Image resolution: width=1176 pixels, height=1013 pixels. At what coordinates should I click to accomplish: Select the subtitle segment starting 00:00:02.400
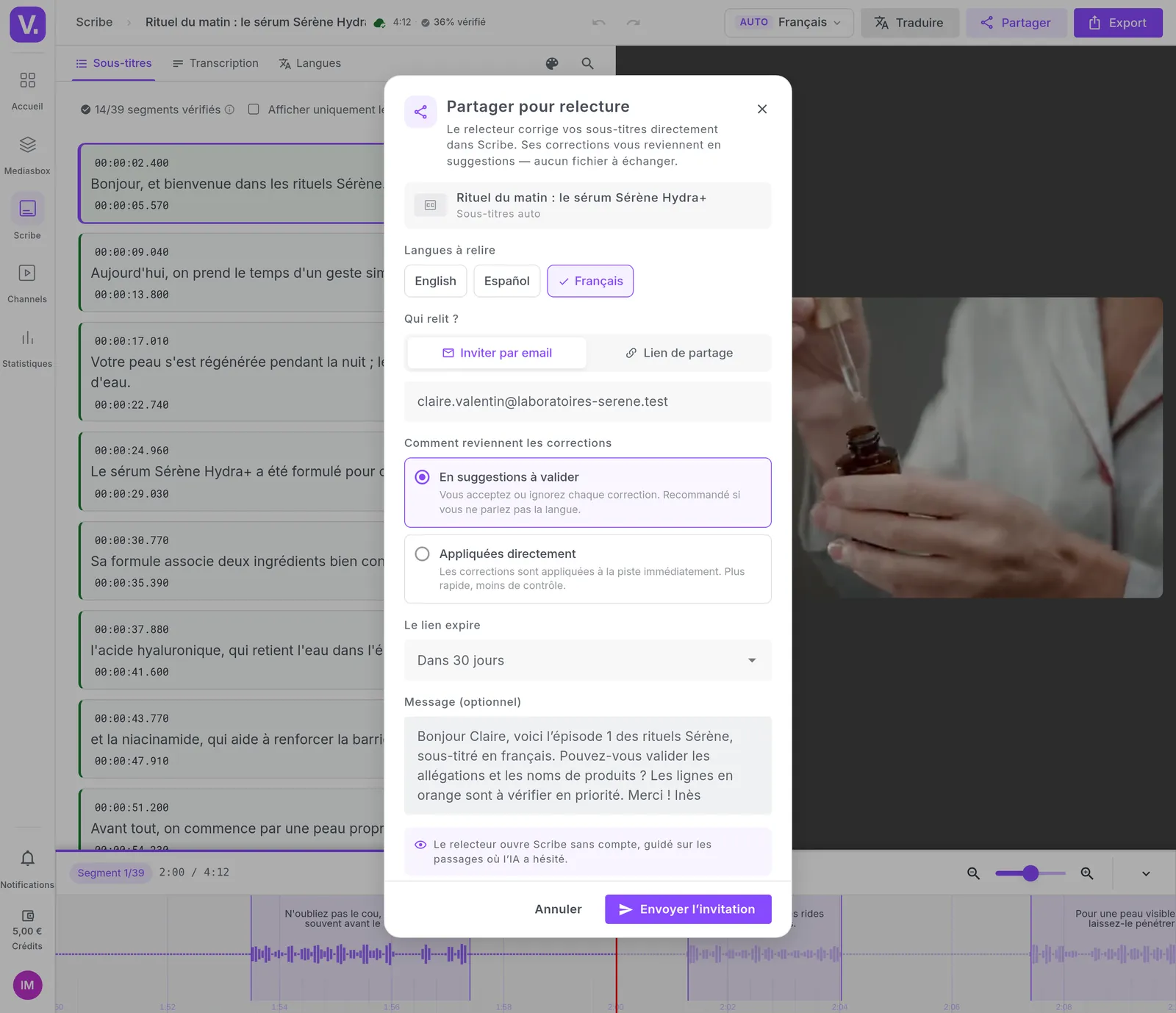coord(232,184)
